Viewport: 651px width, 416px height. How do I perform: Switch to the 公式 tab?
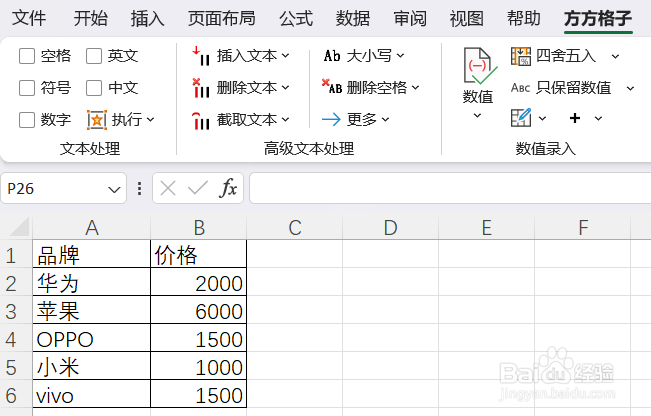(296, 18)
